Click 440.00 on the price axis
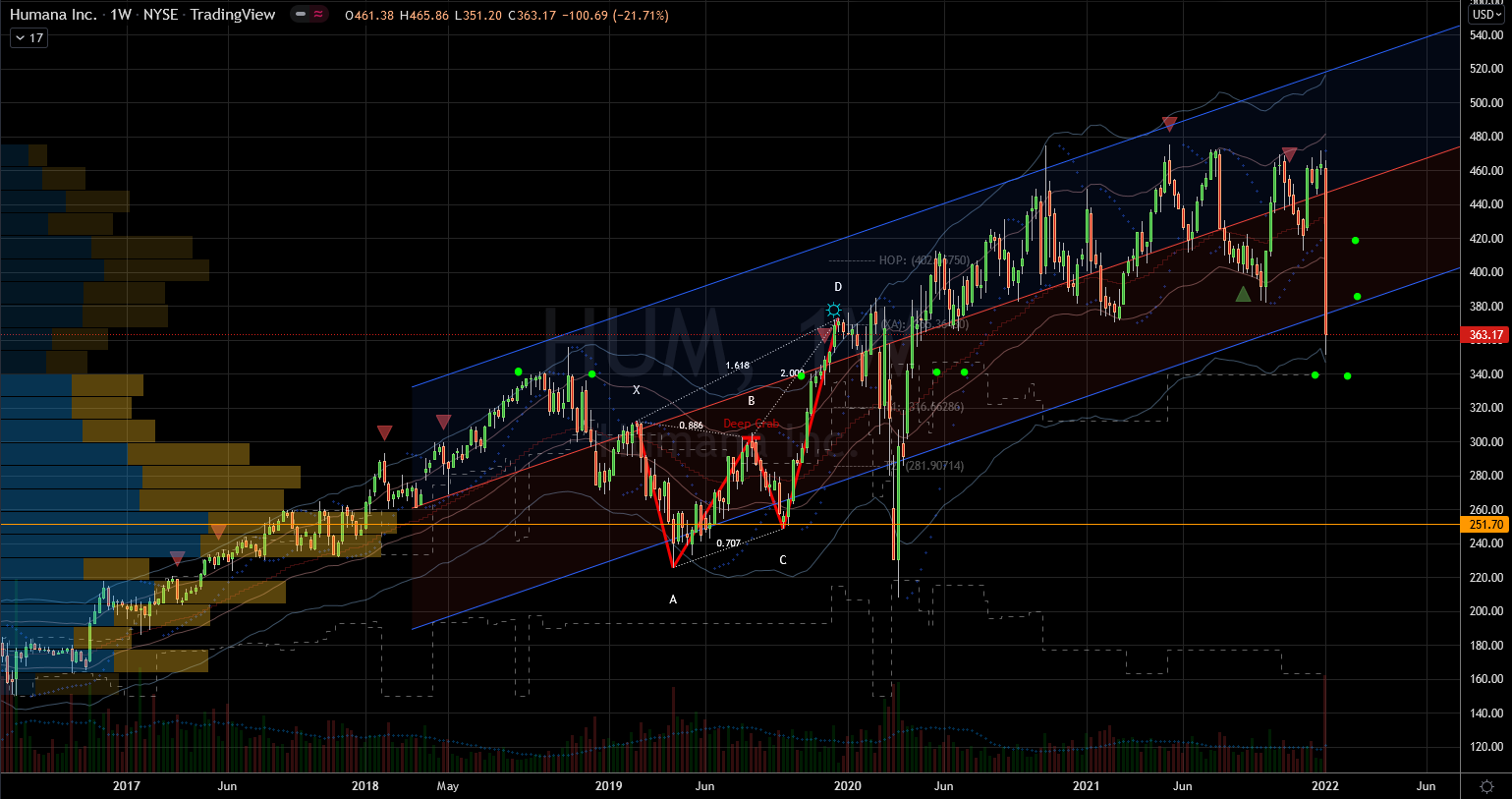The image size is (1512, 799). [1485, 204]
